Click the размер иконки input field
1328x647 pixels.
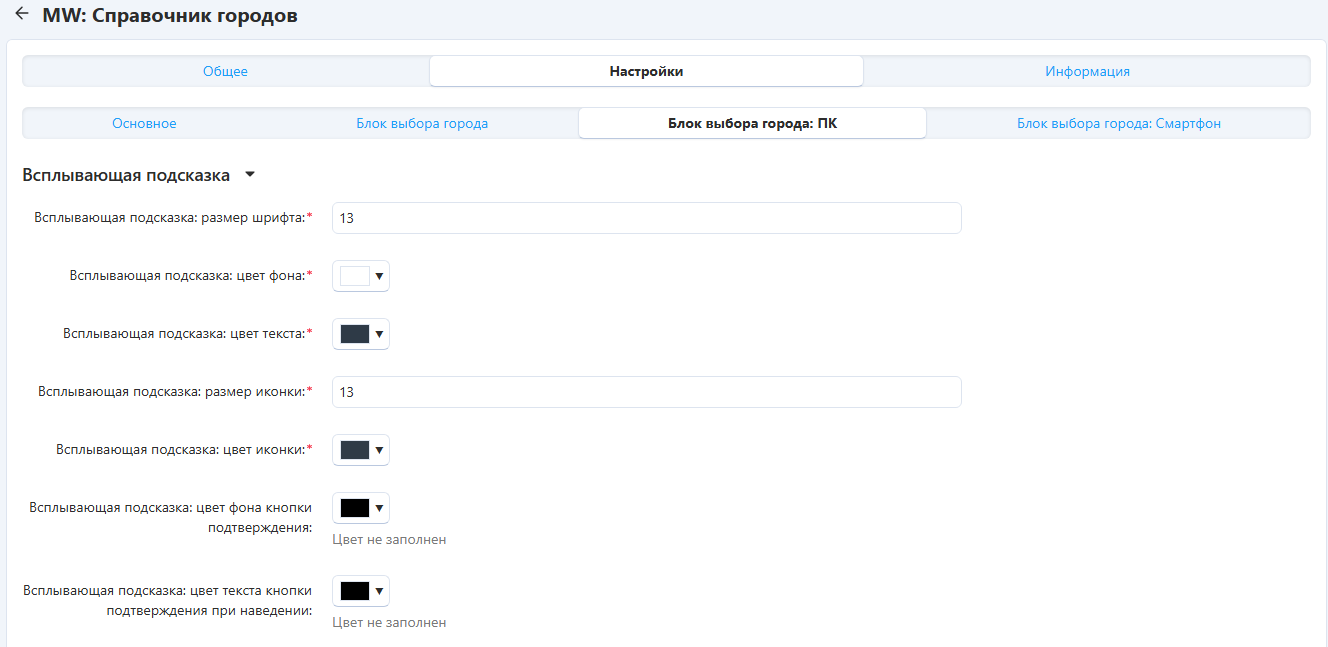click(646, 392)
